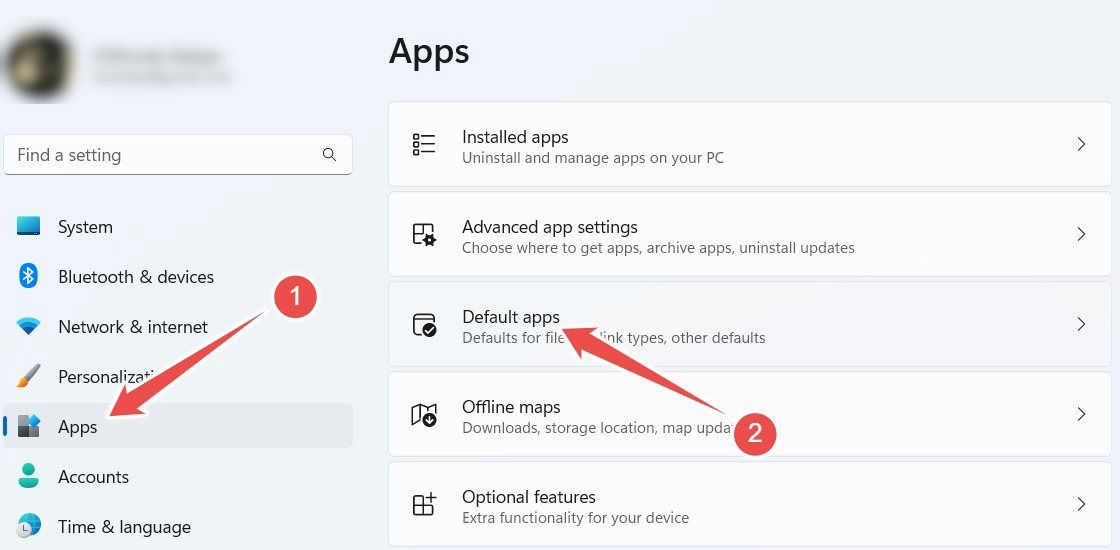Screen dimensions: 1120x550
Task: Expand Installed apps with its chevron
Action: point(1081,144)
